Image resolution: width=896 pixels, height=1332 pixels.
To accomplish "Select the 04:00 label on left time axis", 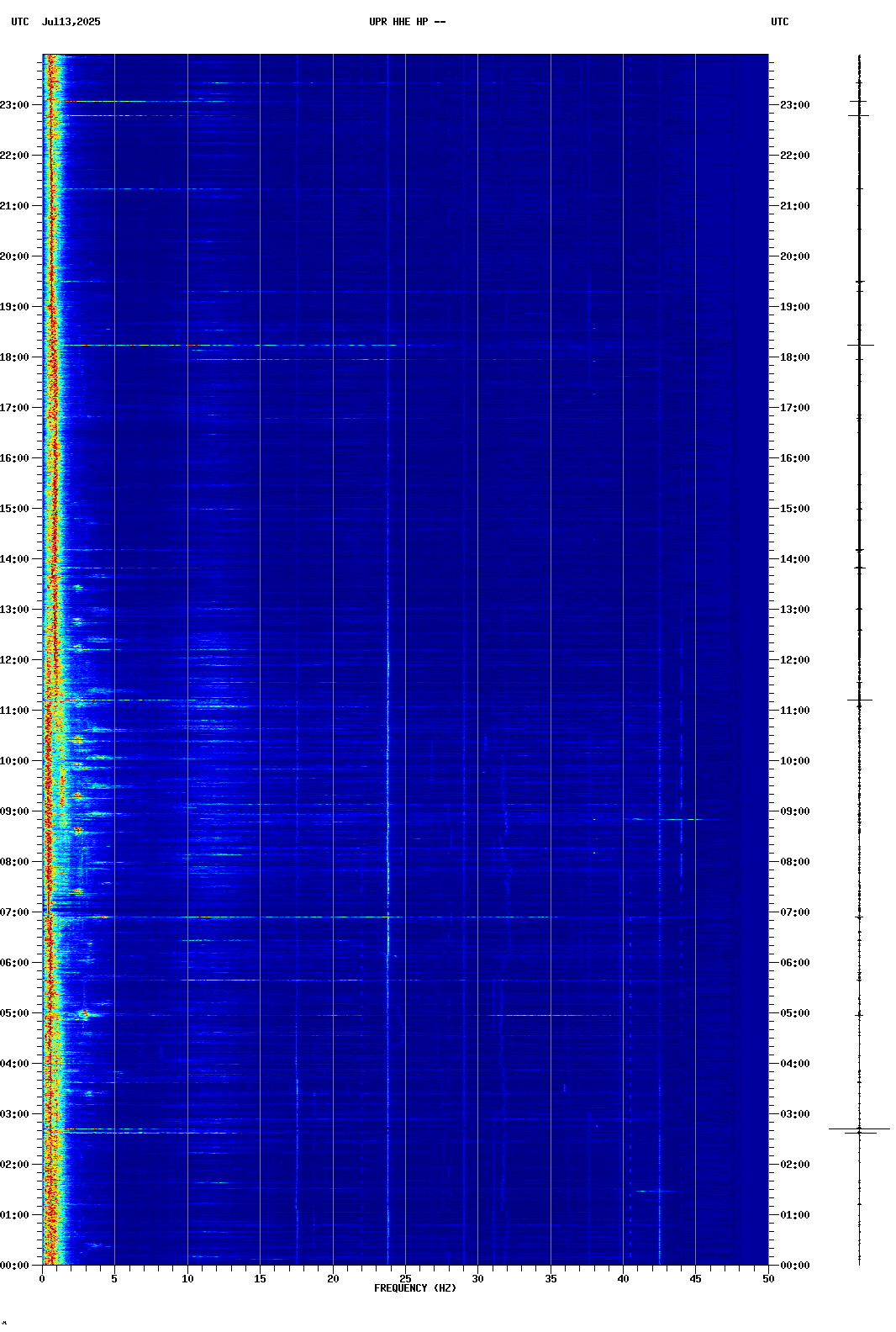I will [14, 1064].
